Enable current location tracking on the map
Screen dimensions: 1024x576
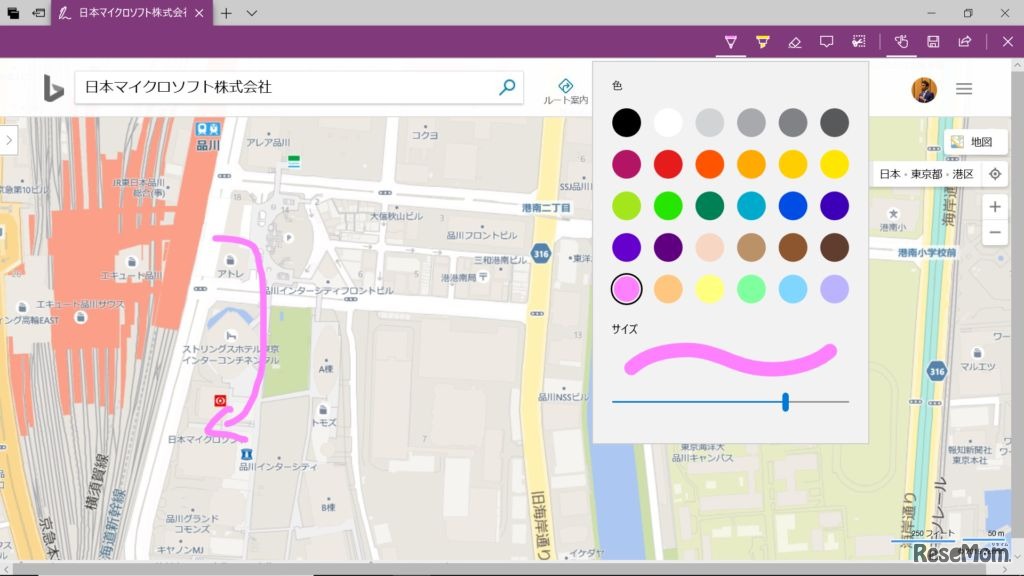pos(994,174)
